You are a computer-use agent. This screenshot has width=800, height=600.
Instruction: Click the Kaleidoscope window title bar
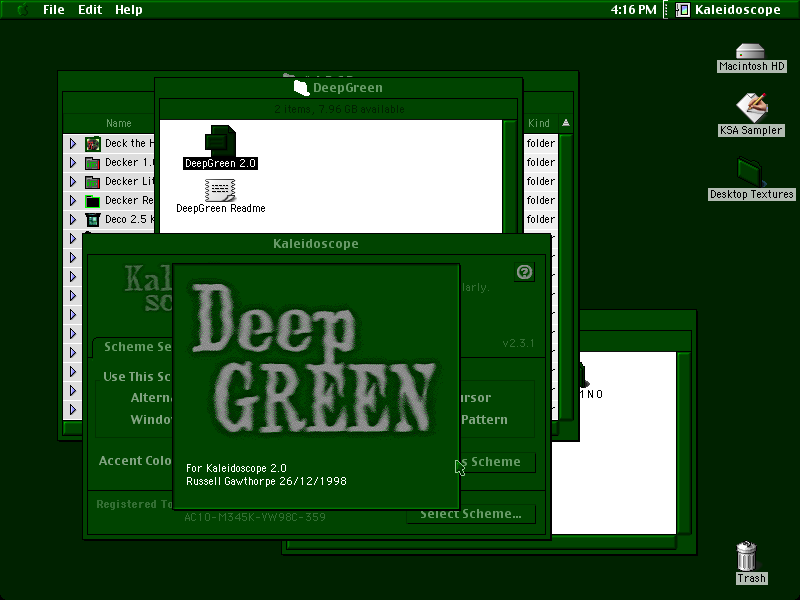pos(316,244)
